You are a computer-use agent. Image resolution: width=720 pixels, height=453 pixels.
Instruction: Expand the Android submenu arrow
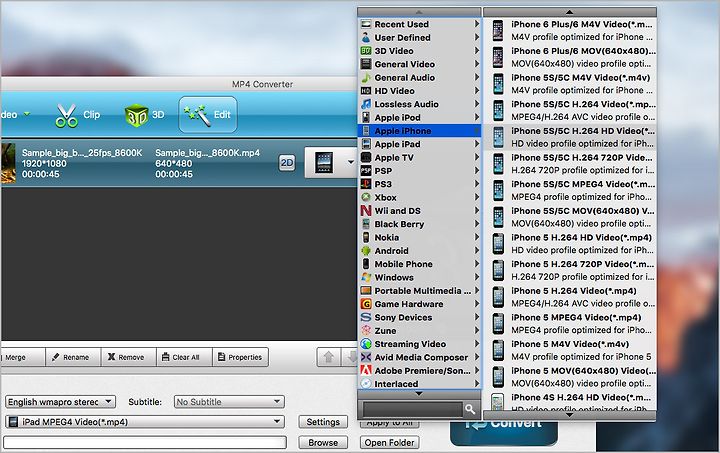pyautogui.click(x=477, y=250)
